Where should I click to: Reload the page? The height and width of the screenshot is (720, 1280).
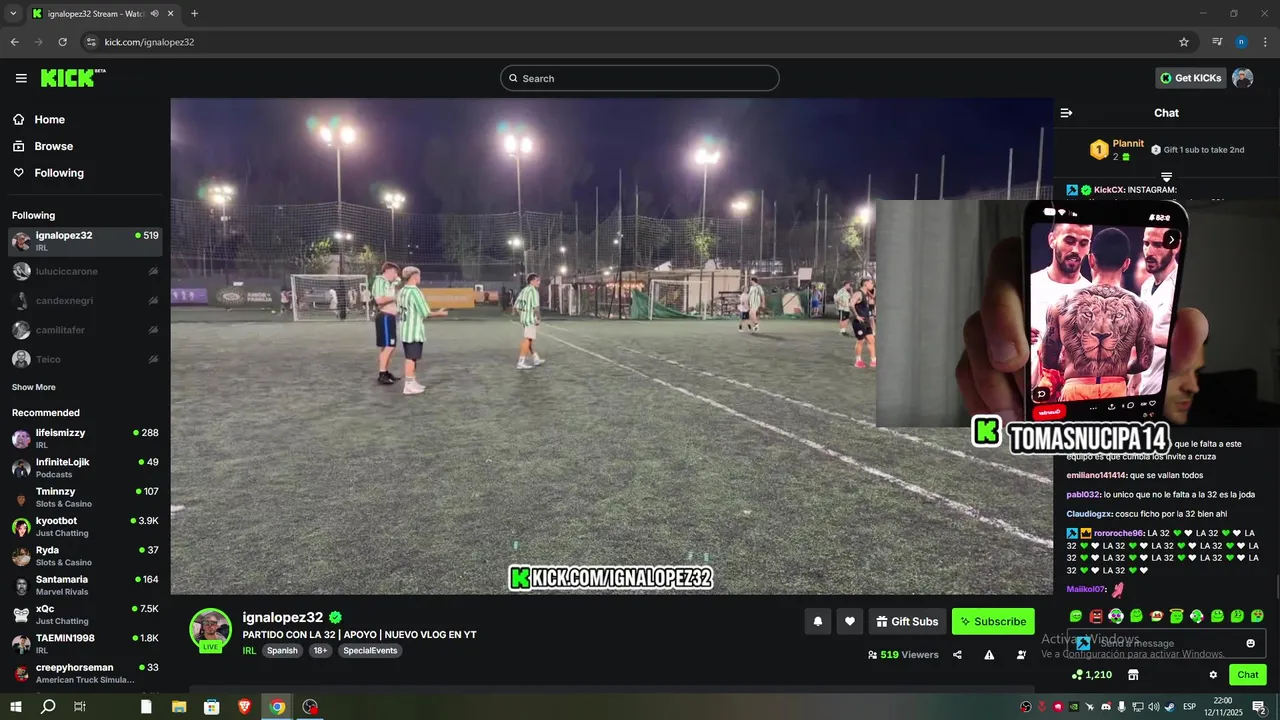pos(62,42)
